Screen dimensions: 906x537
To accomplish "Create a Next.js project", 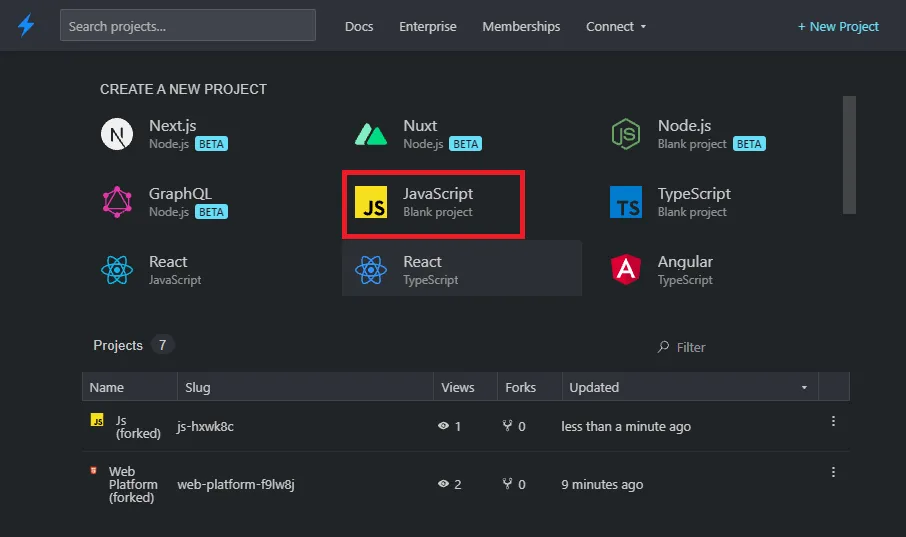I will click(165, 134).
